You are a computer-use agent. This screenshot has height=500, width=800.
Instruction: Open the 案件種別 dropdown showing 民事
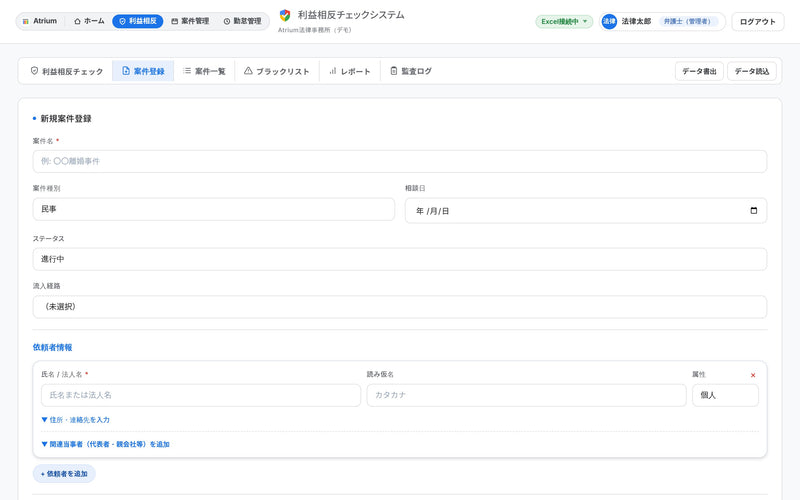214,209
